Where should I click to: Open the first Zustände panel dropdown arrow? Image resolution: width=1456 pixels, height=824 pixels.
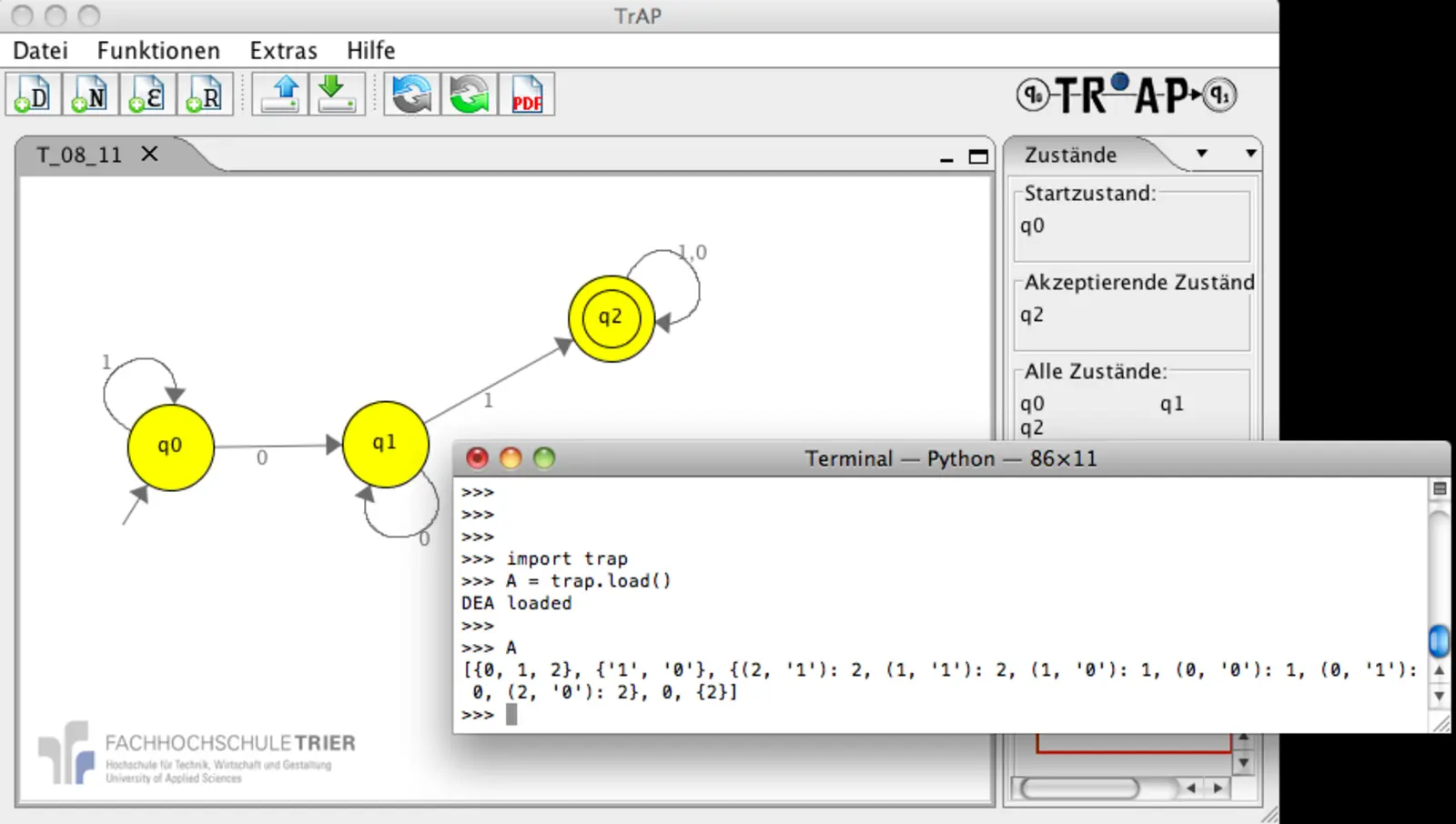(1202, 154)
